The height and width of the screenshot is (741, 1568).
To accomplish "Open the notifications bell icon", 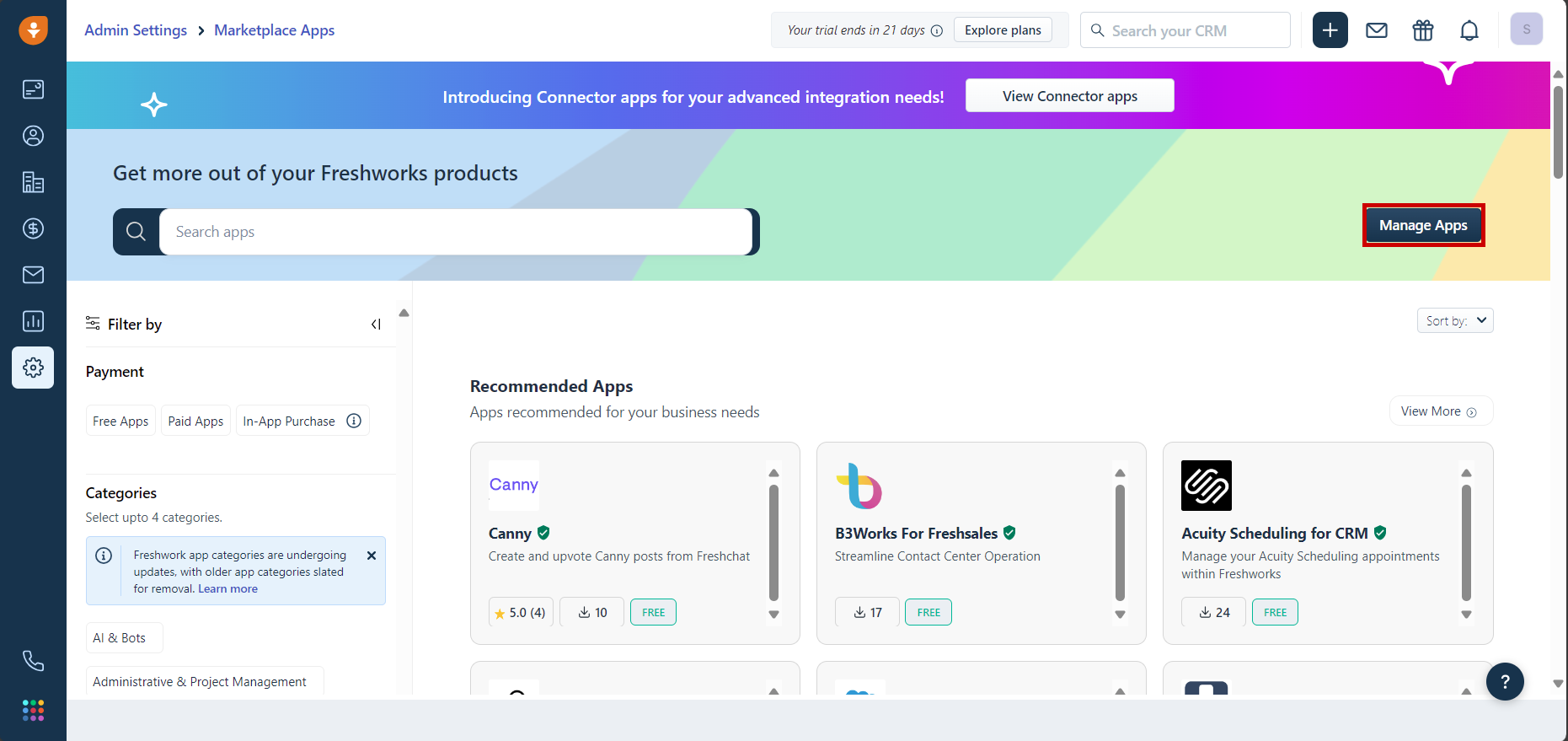I will 1469,30.
